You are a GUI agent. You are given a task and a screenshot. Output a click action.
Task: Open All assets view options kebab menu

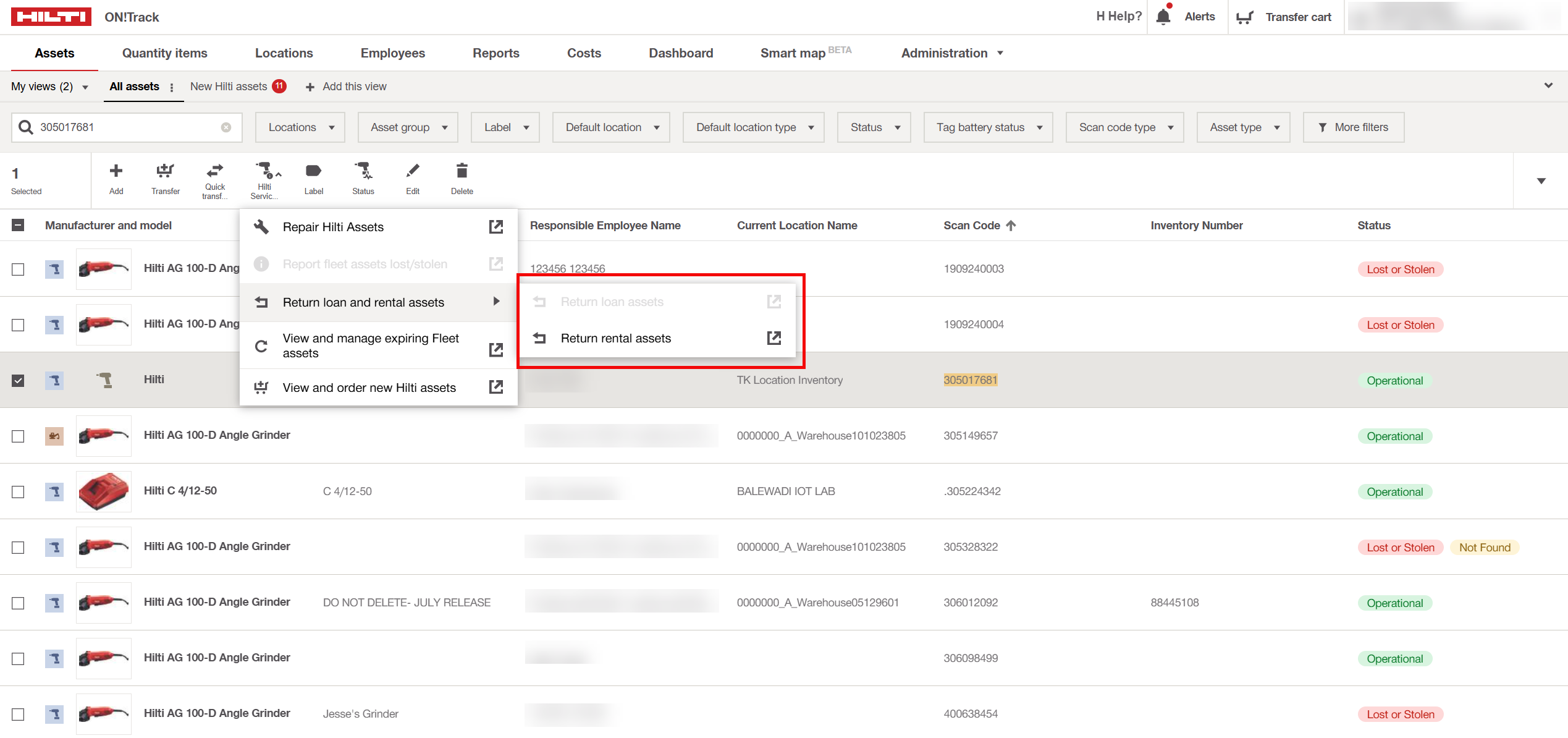click(x=172, y=87)
